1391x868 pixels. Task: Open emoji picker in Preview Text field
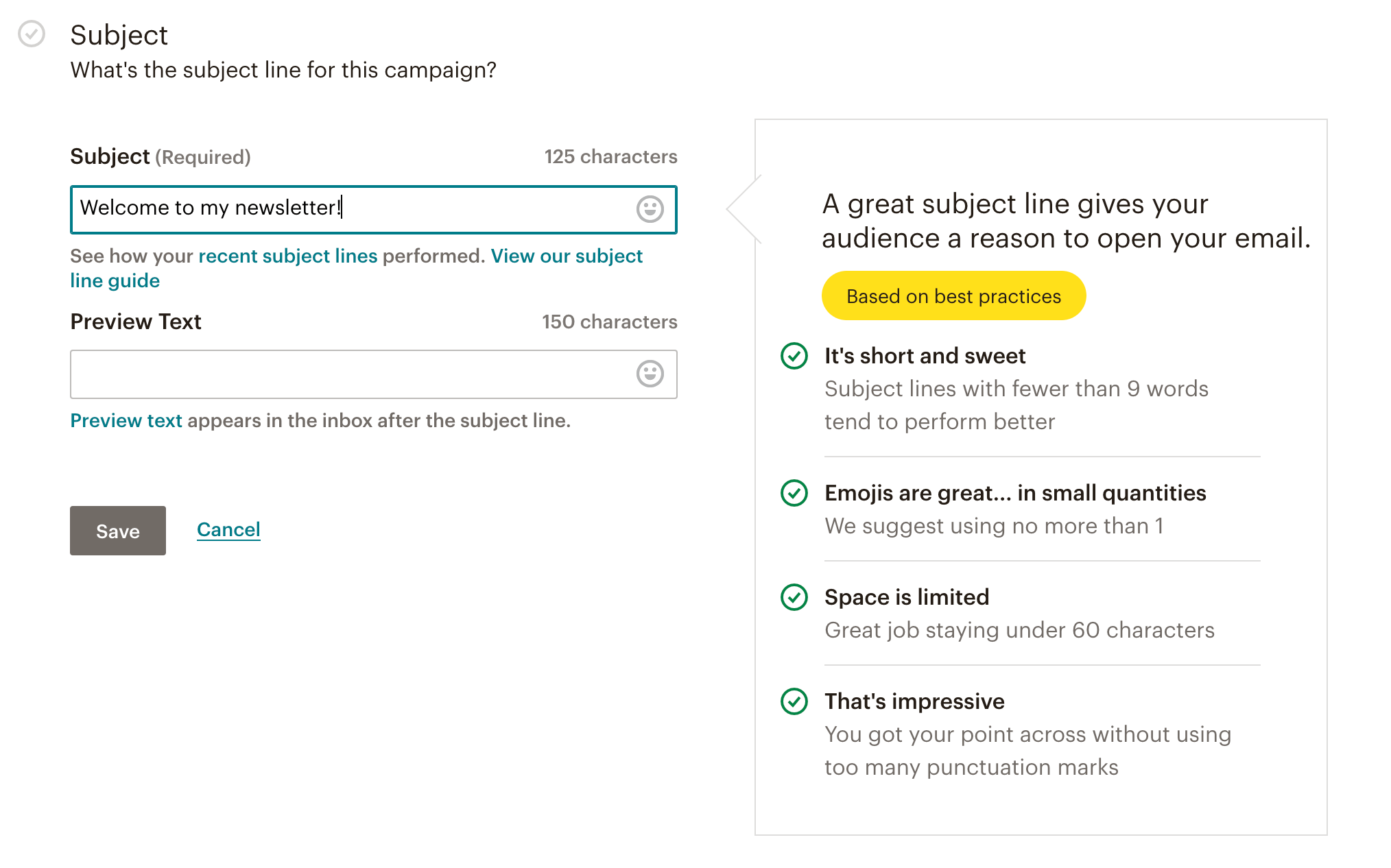click(650, 374)
